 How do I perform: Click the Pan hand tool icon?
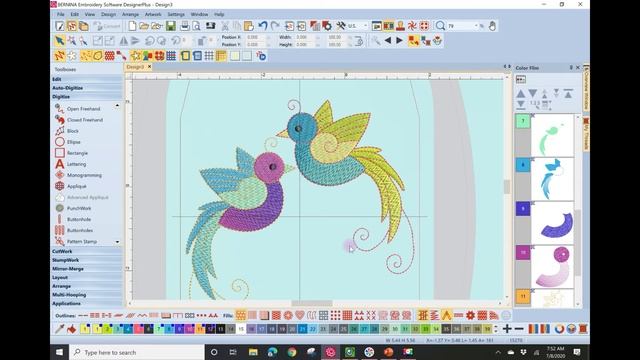pos(492,26)
